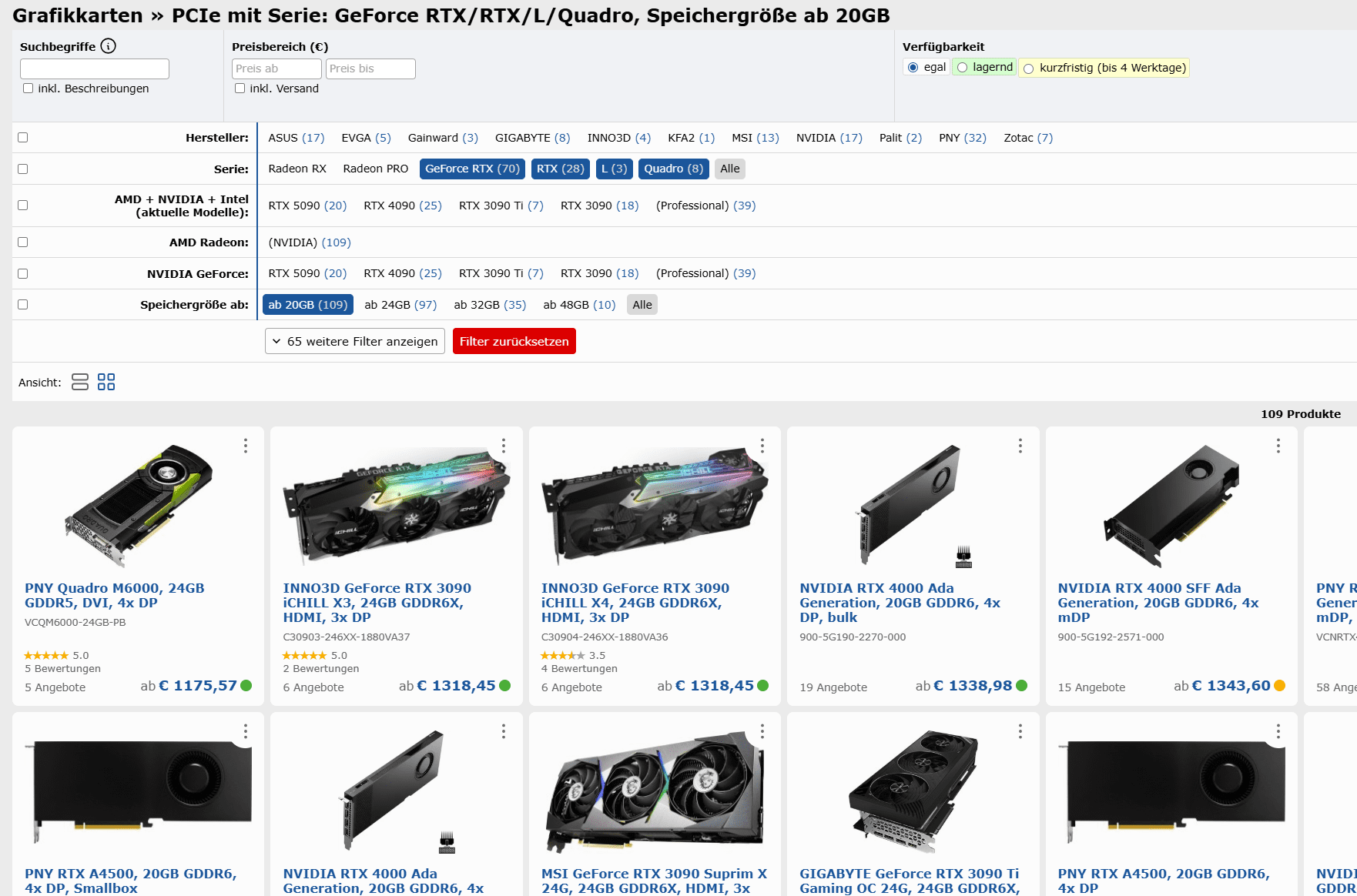
Task: Tick the Serie row checkbox
Action: click(23, 169)
